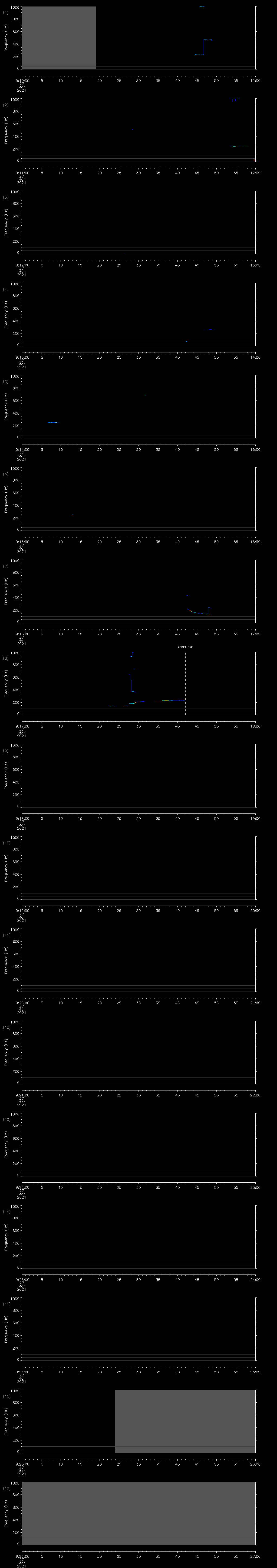Select the green horizontal trace in panel 2

(239, 147)
